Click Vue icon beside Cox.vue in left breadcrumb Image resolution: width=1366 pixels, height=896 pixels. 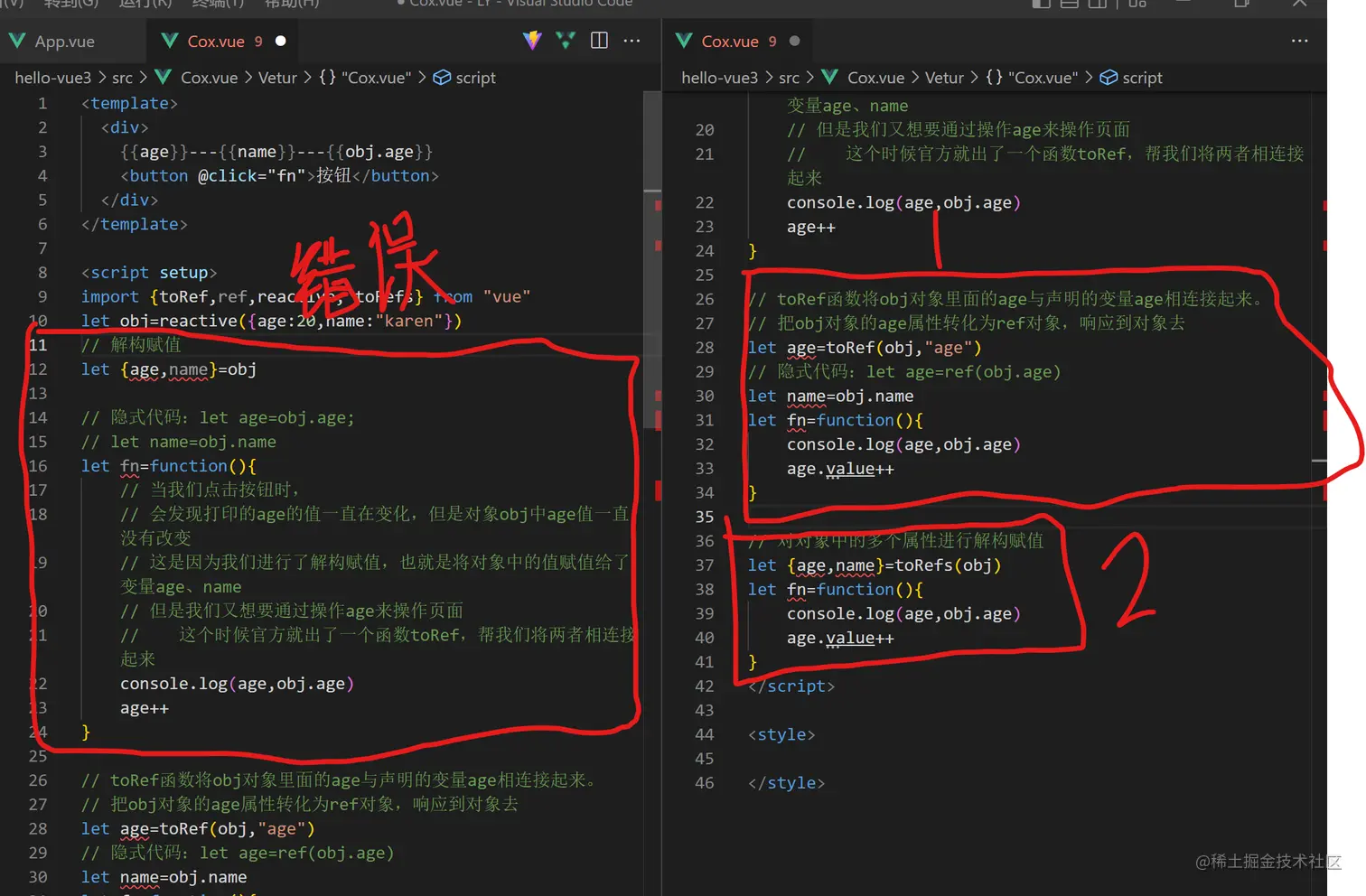click(163, 78)
